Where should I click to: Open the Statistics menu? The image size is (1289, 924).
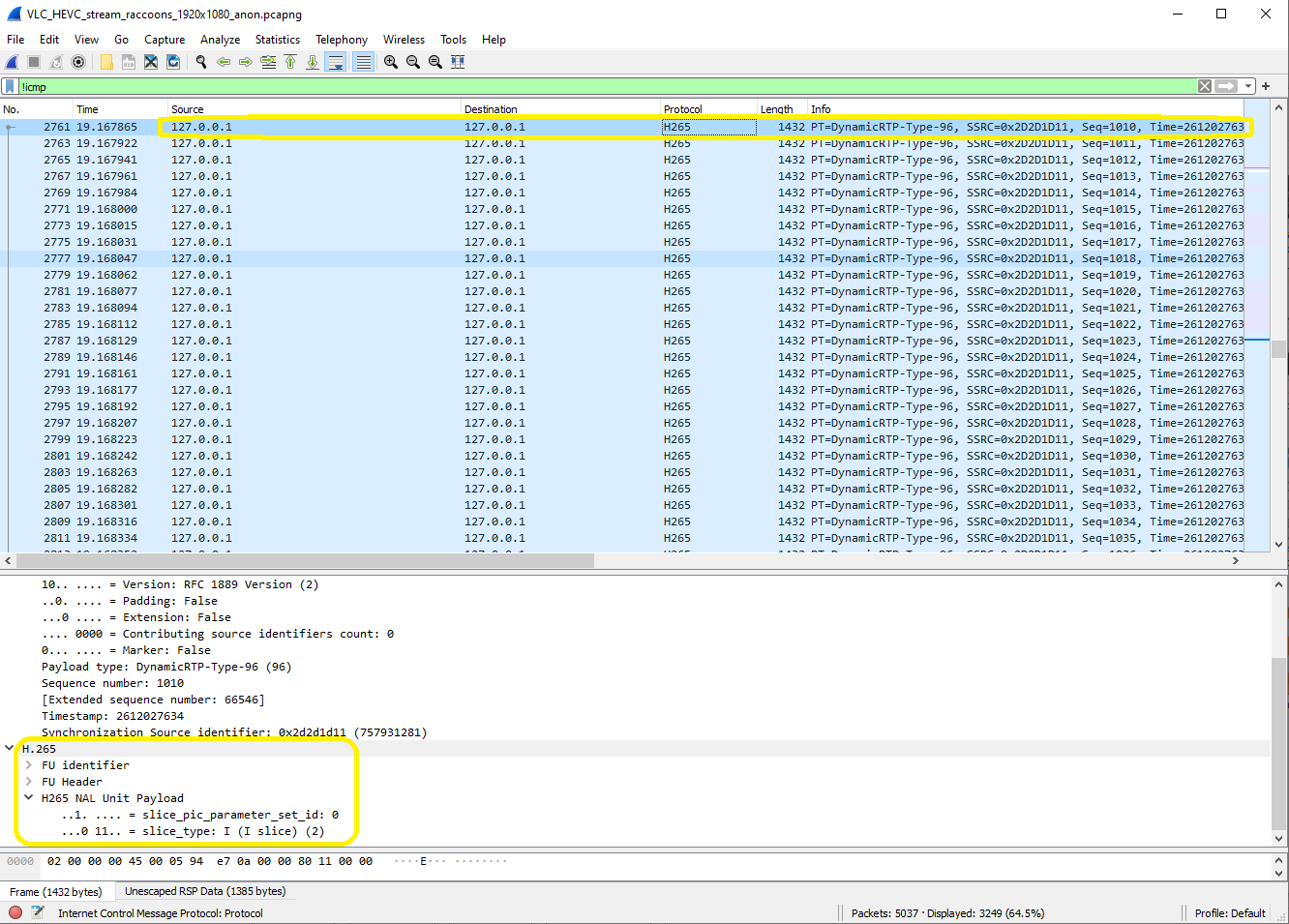pyautogui.click(x=278, y=40)
